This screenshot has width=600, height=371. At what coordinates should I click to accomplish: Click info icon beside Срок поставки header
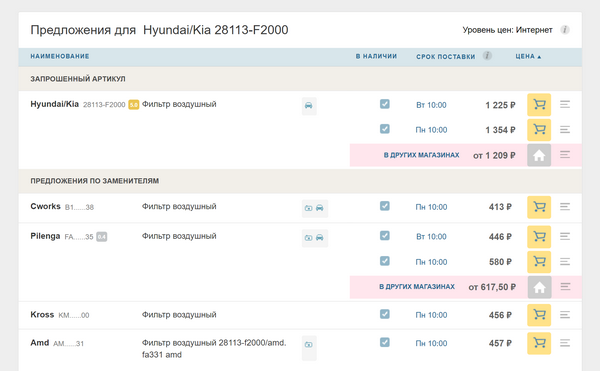coord(487,56)
